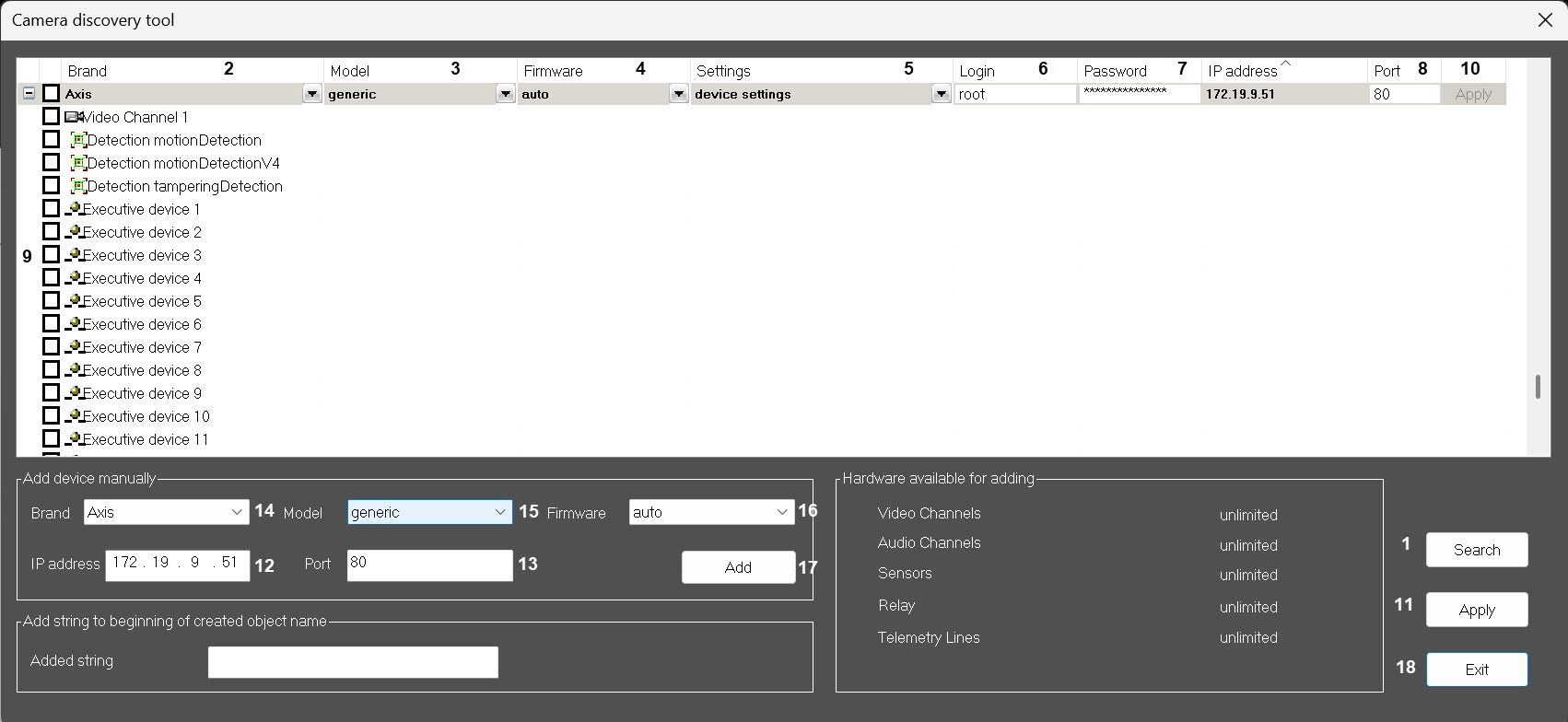This screenshot has height=722, width=1568.
Task: Enable Detection motionDetectionV4 checkbox
Action: click(52, 163)
